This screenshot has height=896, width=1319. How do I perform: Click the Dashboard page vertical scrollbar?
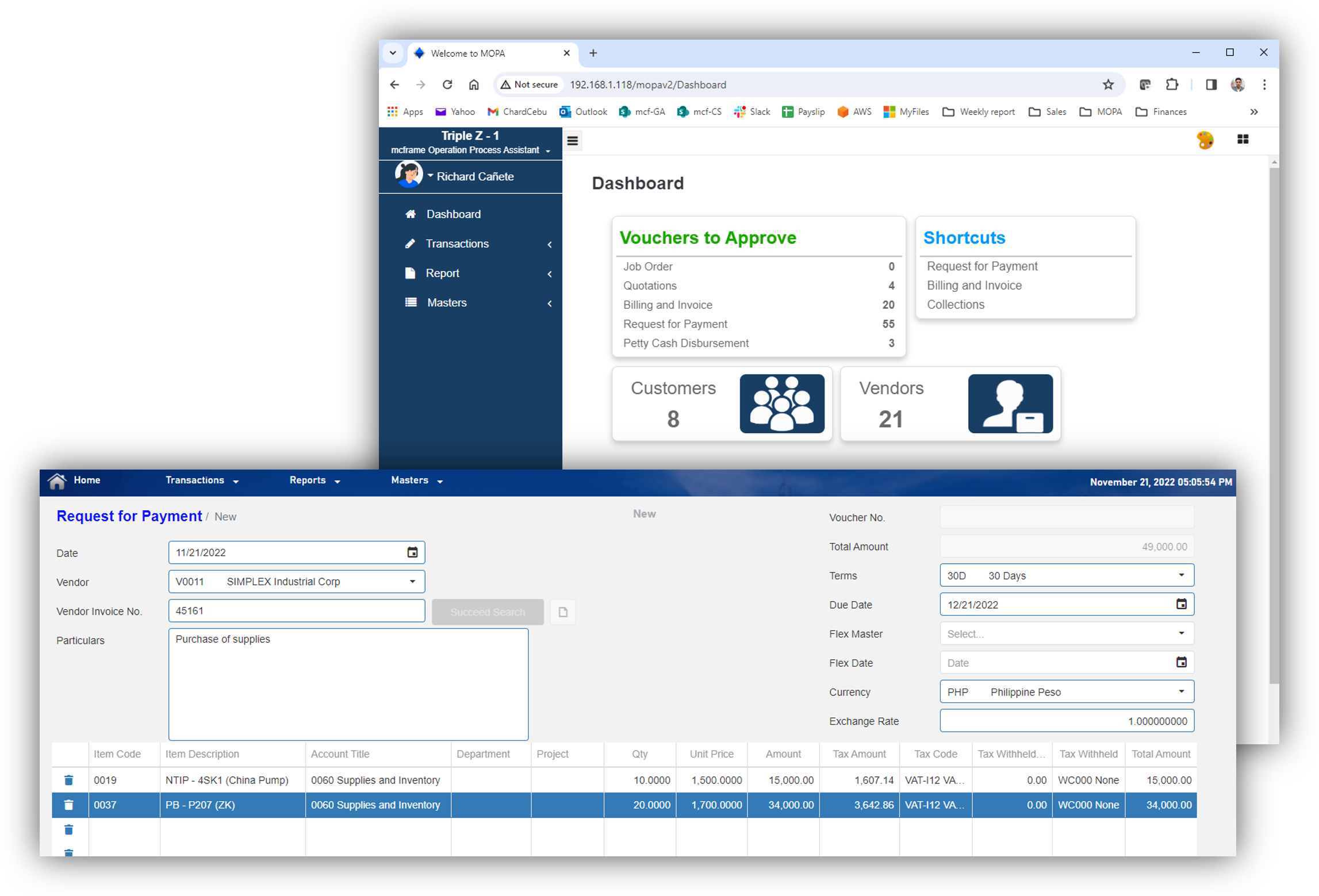click(x=1273, y=425)
